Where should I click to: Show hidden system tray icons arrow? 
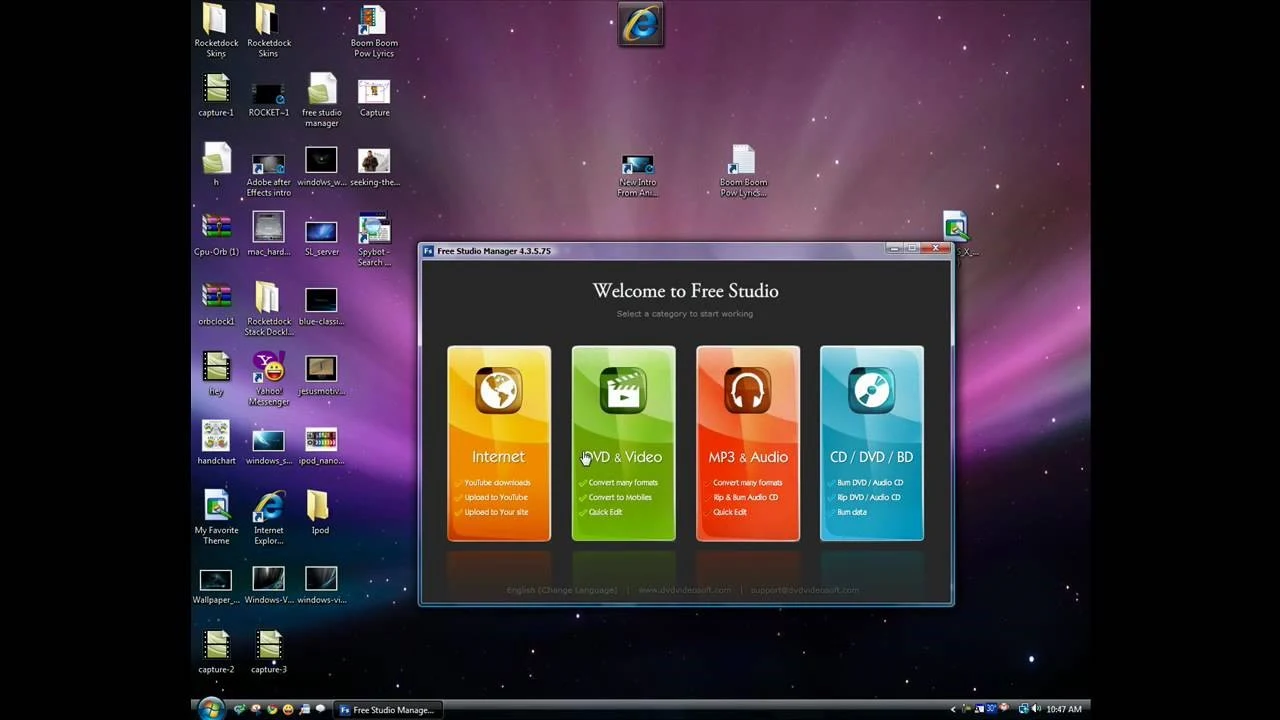[952, 709]
